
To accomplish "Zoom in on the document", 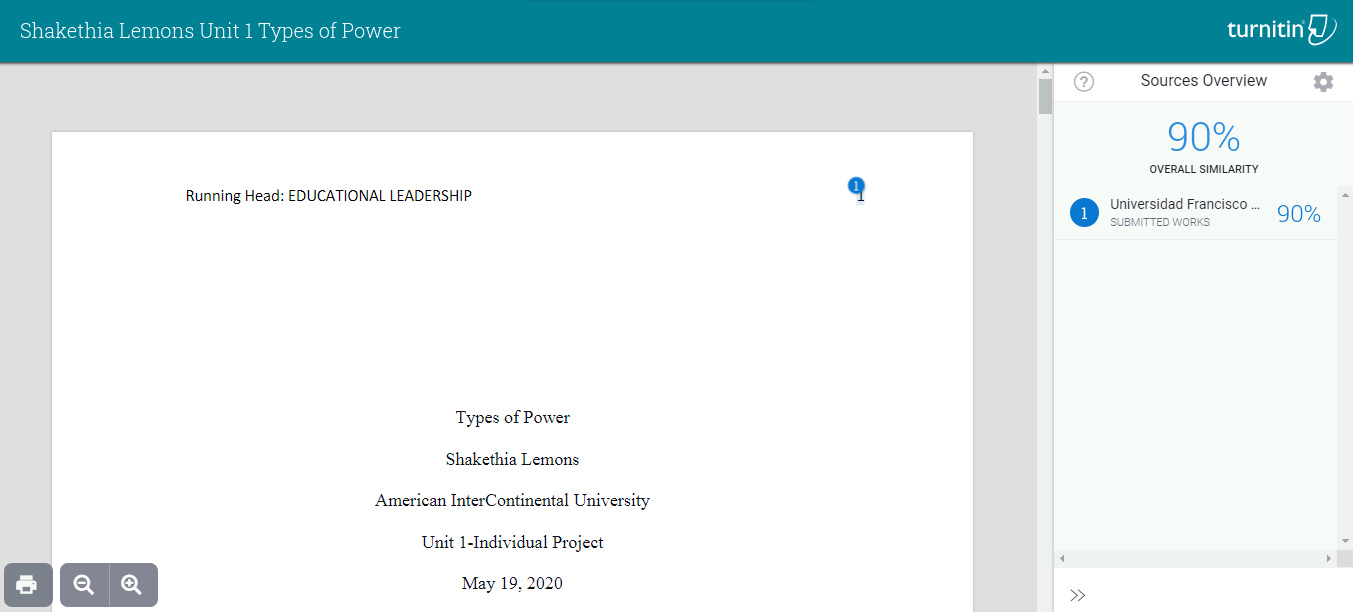I will click(x=132, y=585).
